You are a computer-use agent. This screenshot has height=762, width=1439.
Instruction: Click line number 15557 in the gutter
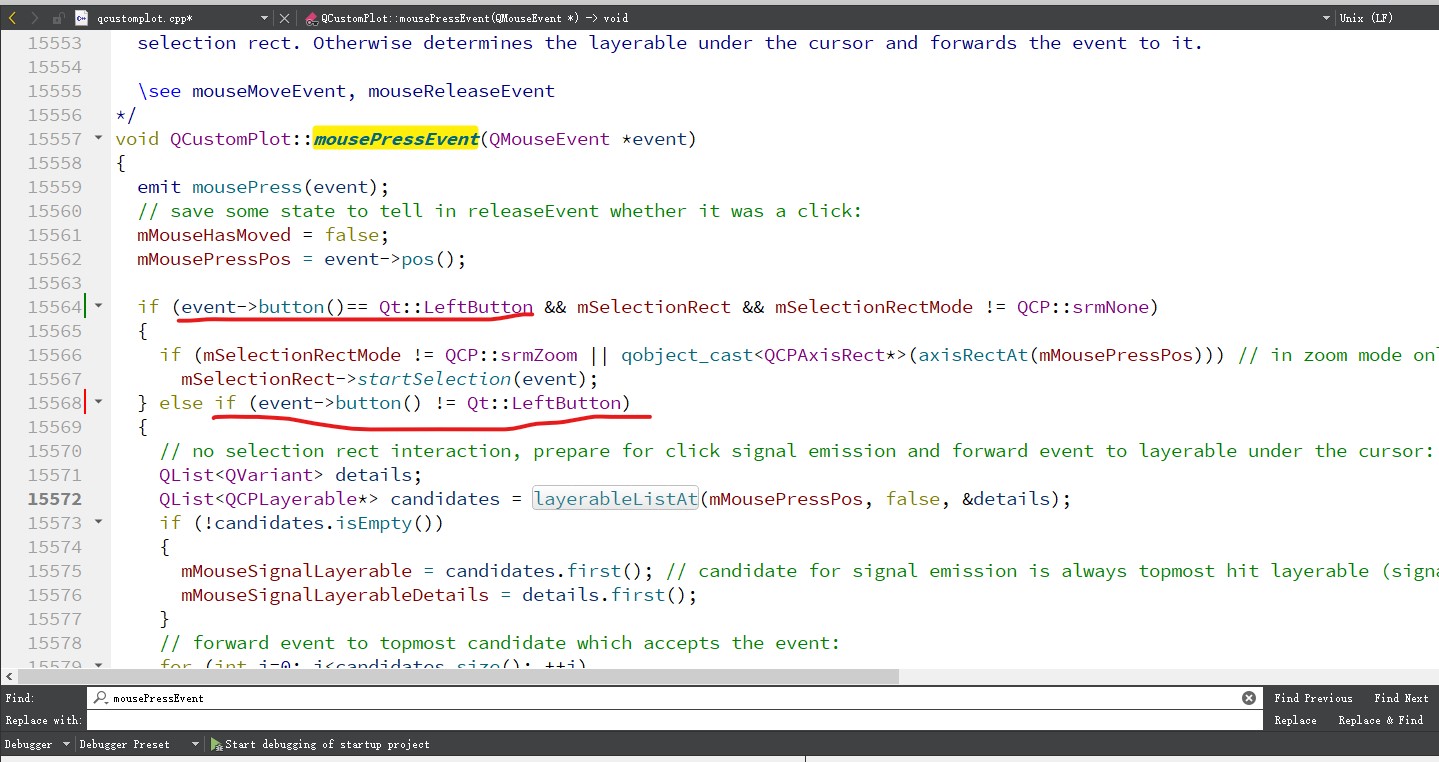(55, 139)
